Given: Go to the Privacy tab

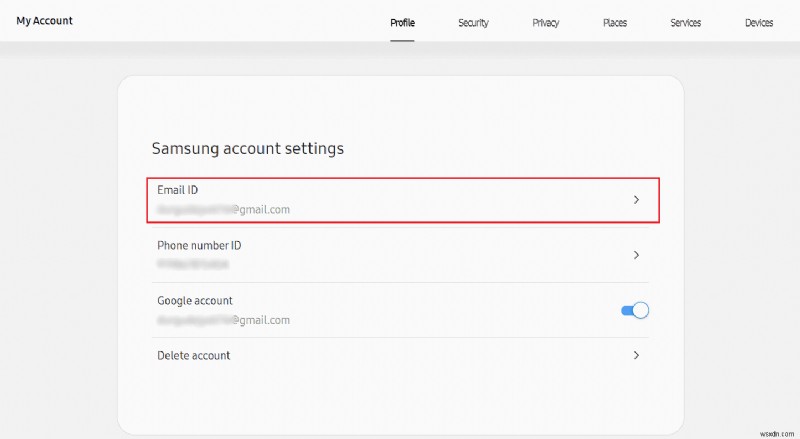Looking at the screenshot, I should pyautogui.click(x=545, y=23).
